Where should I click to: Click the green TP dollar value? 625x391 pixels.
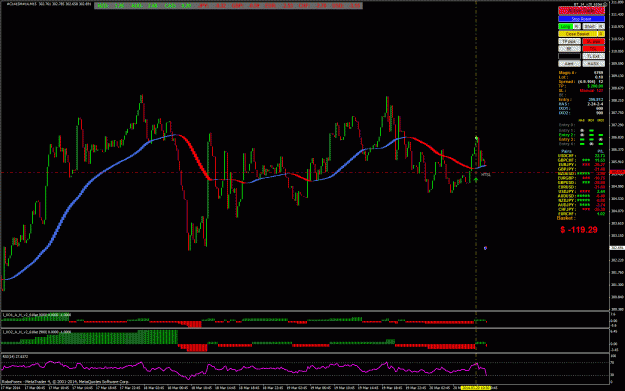click(x=595, y=86)
